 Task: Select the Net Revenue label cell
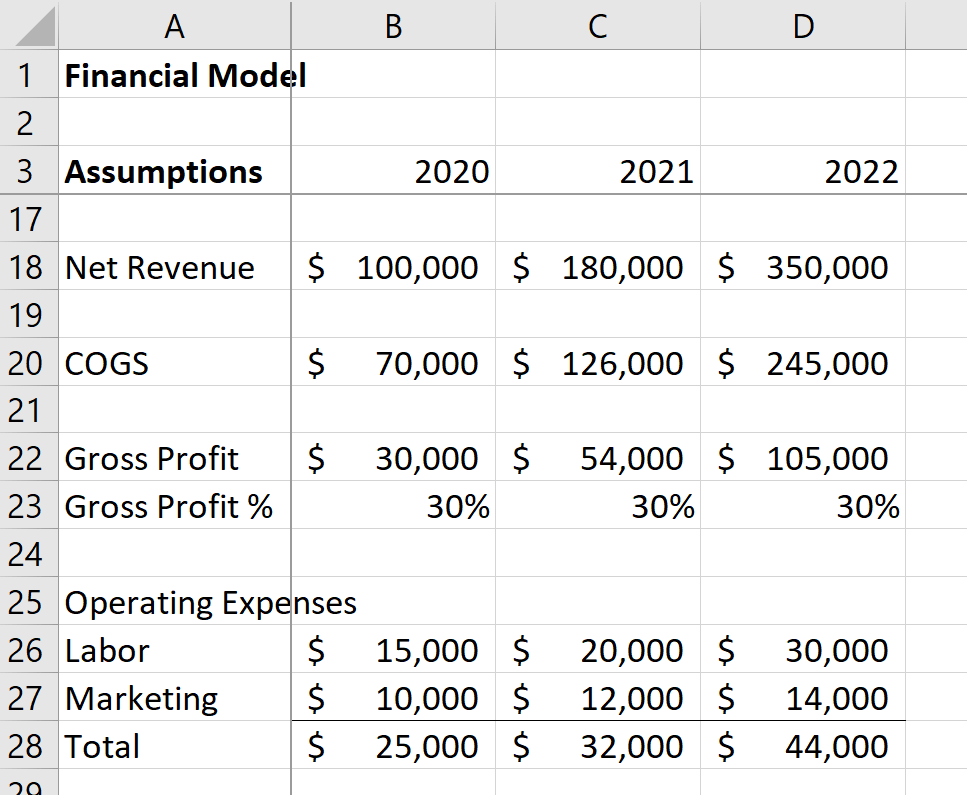174,267
